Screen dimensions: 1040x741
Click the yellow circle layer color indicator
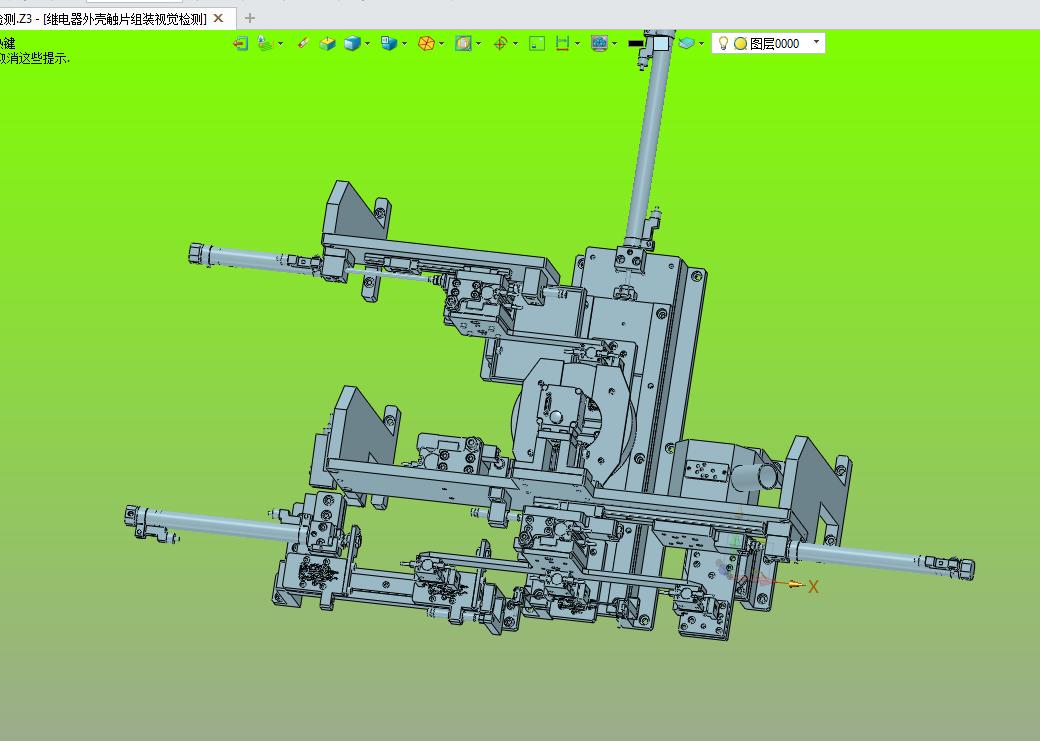(x=741, y=44)
